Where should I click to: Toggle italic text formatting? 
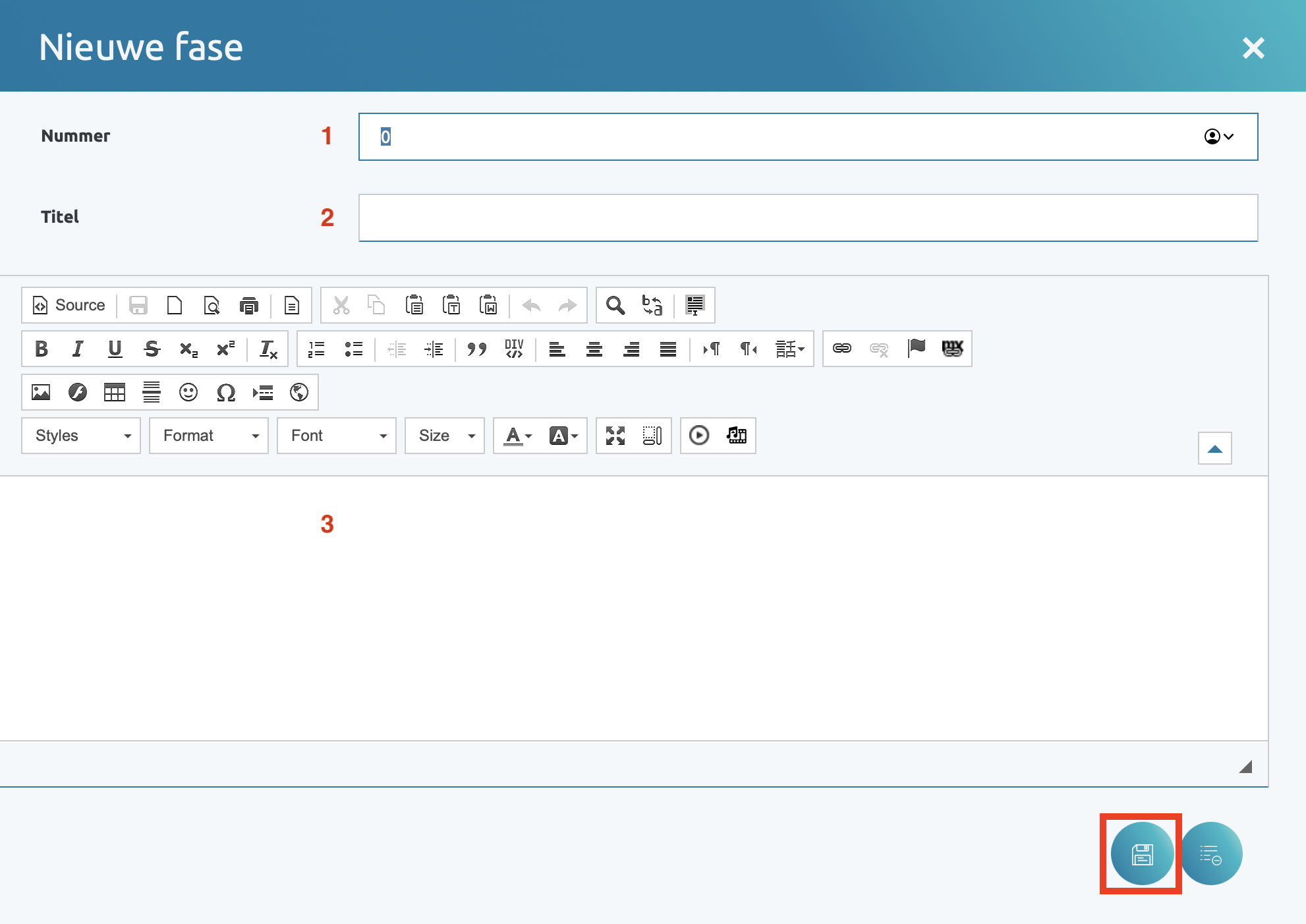pos(78,349)
